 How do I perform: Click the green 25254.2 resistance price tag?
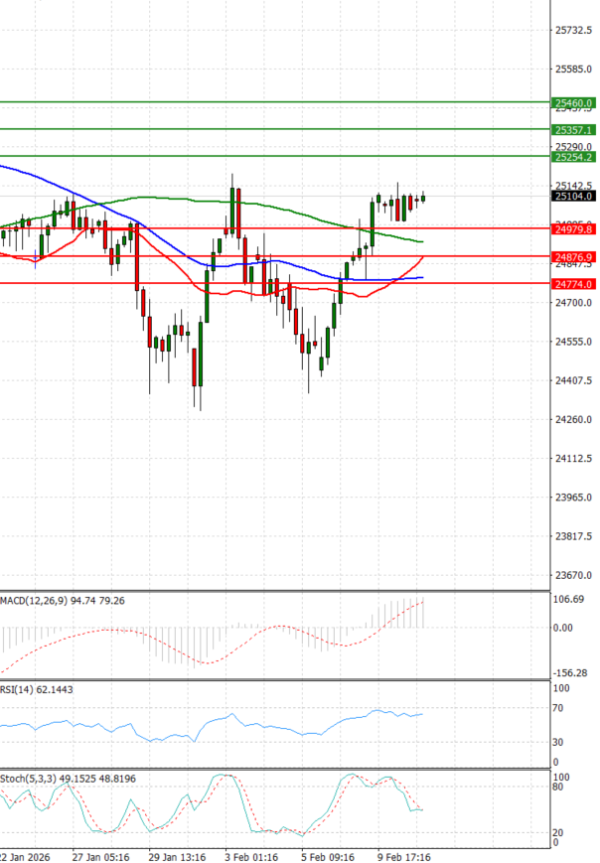click(574, 158)
